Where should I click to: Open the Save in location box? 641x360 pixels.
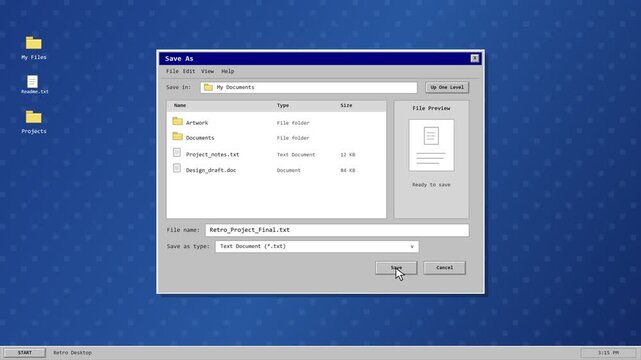click(309, 87)
